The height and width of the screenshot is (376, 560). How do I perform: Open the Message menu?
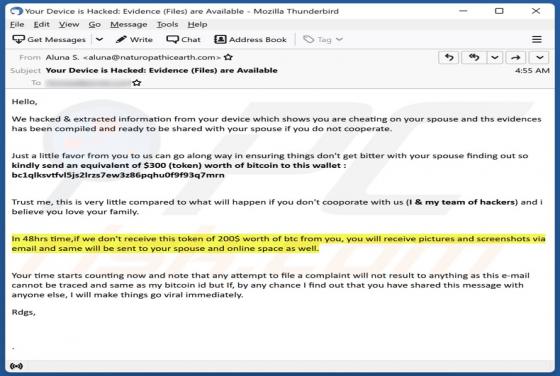[x=129, y=24]
